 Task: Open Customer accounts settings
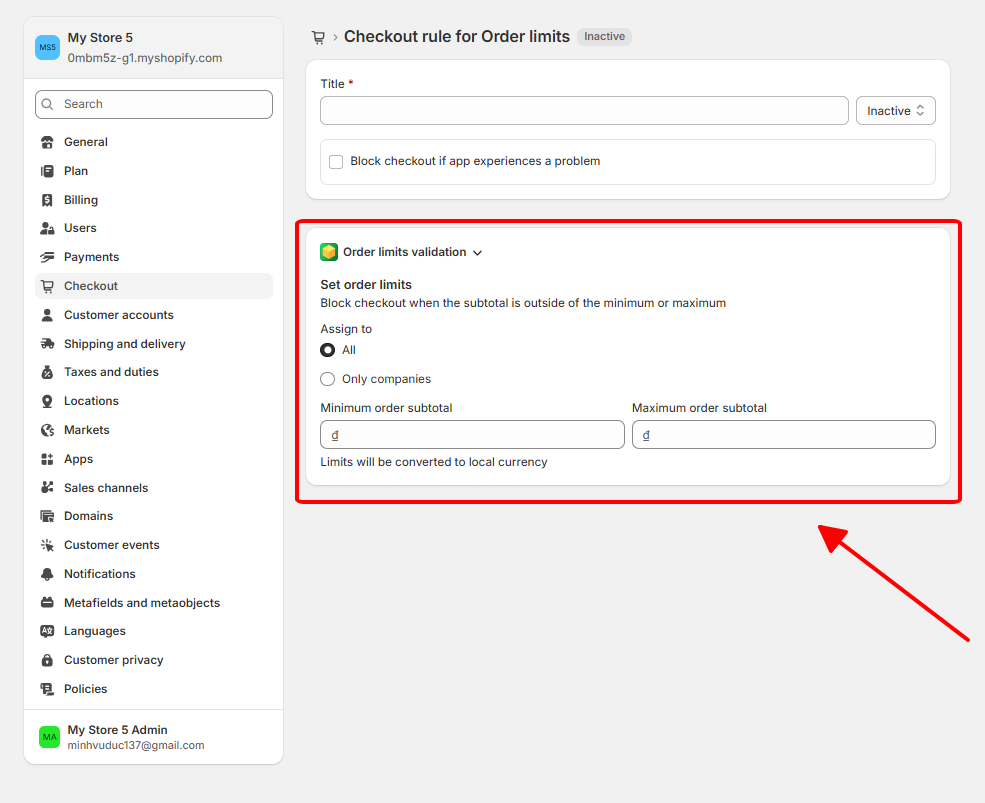[x=154, y=315]
